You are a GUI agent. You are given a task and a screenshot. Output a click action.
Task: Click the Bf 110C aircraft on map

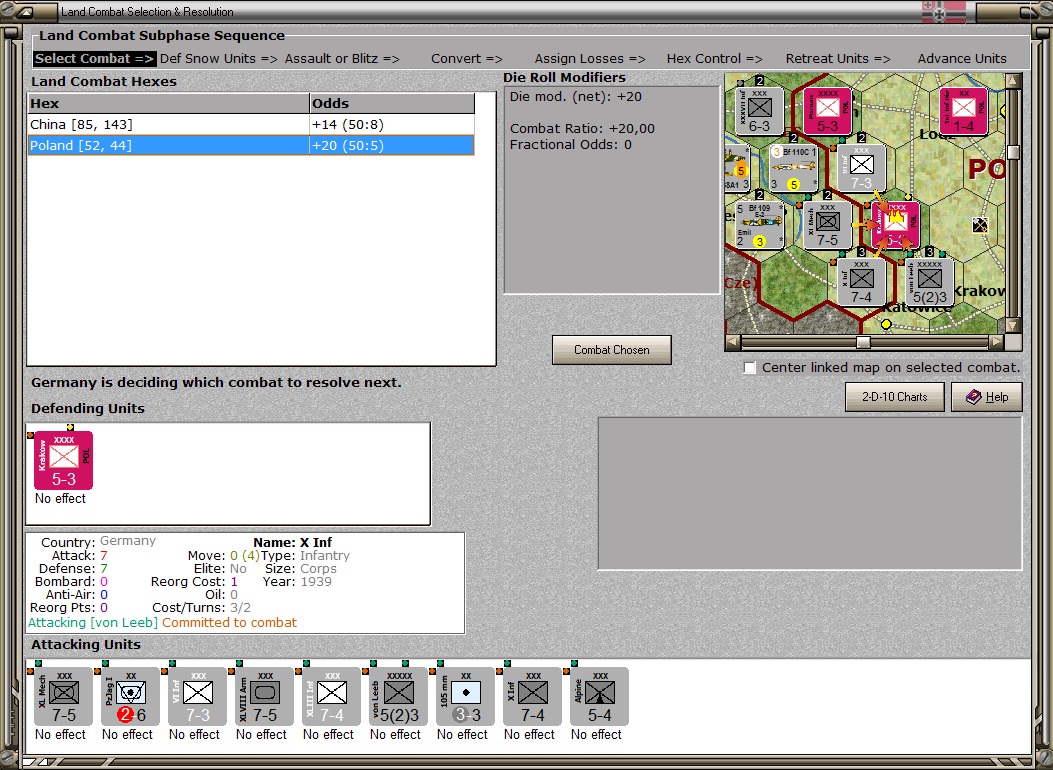(793, 168)
